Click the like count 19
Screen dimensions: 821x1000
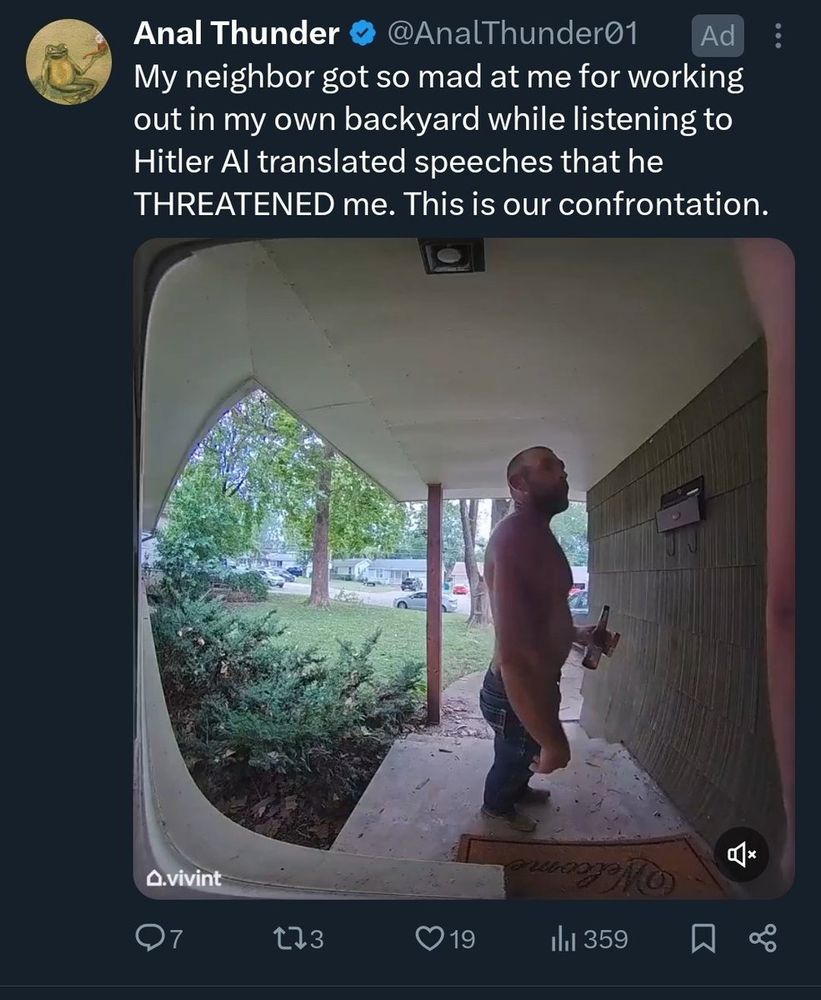tap(462, 939)
